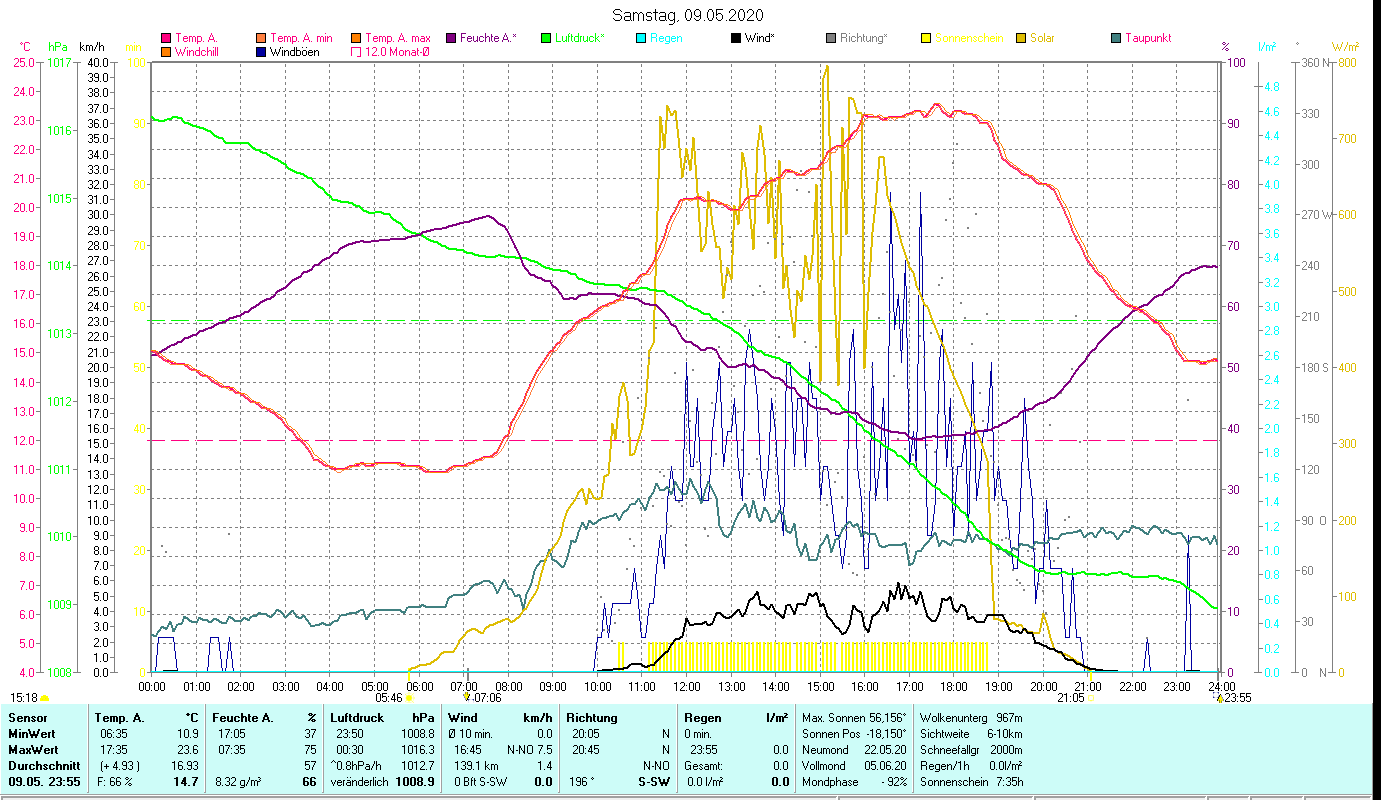Click the 06:00 time axis label
The height and width of the screenshot is (800, 1381).
(419, 686)
